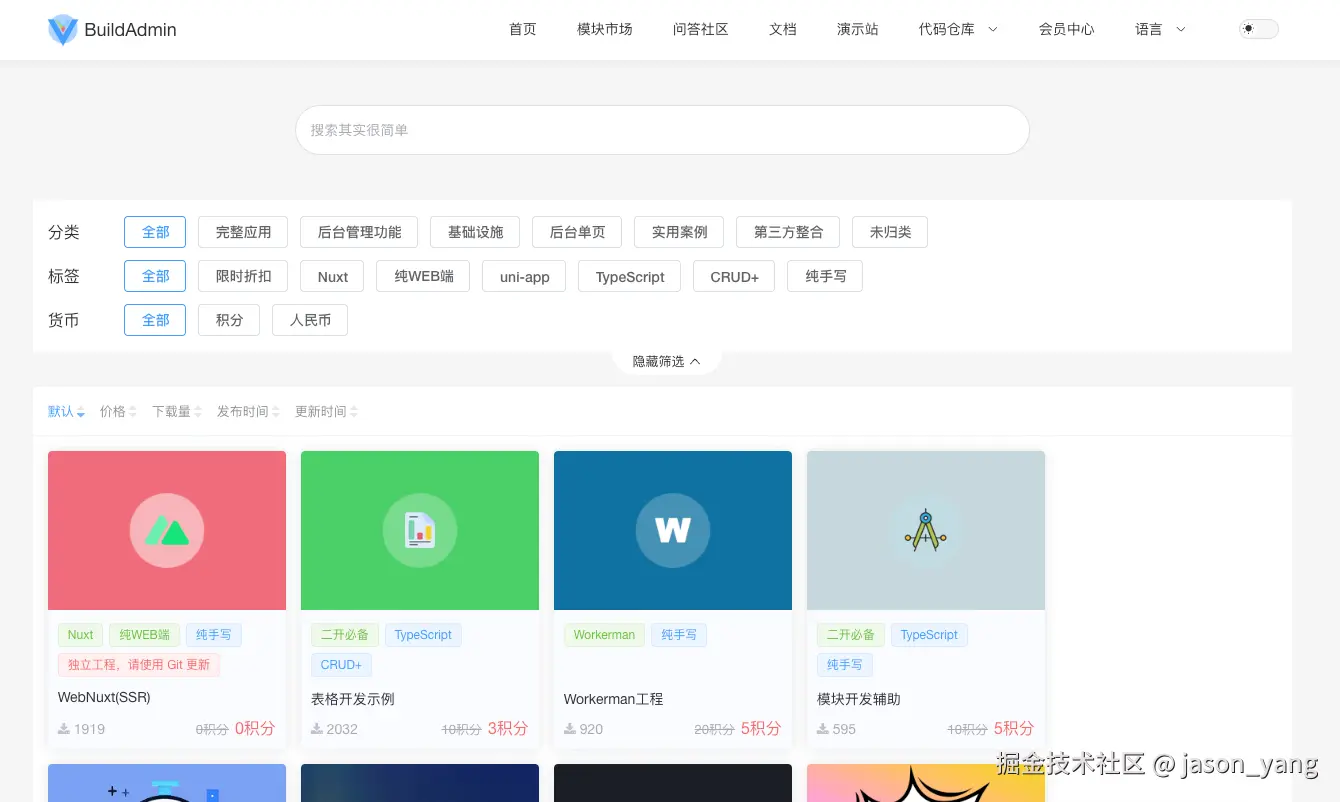Click 独立工程，请使用 Git 更新 tag

(139, 664)
